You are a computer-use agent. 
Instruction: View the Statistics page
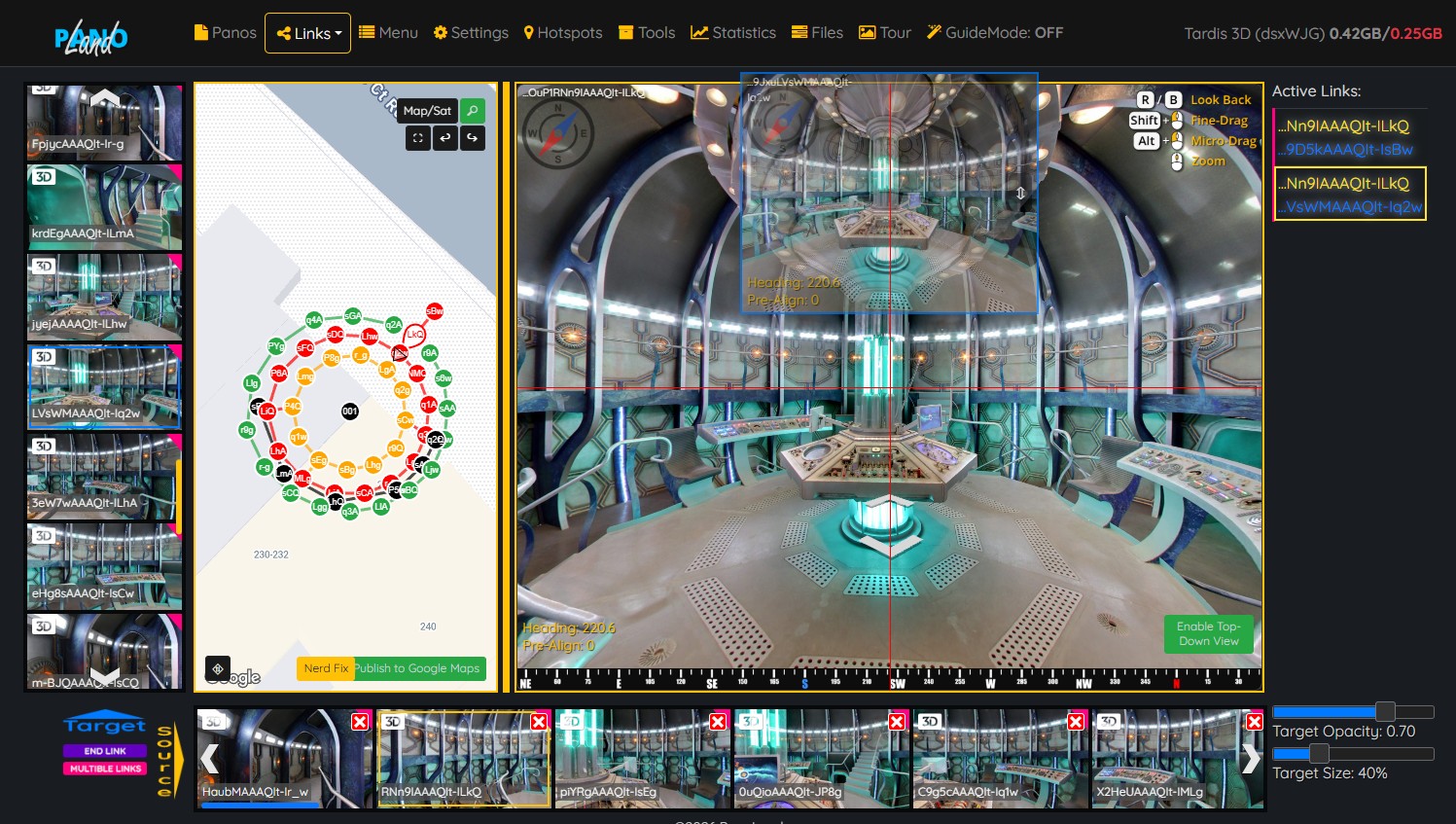point(733,33)
